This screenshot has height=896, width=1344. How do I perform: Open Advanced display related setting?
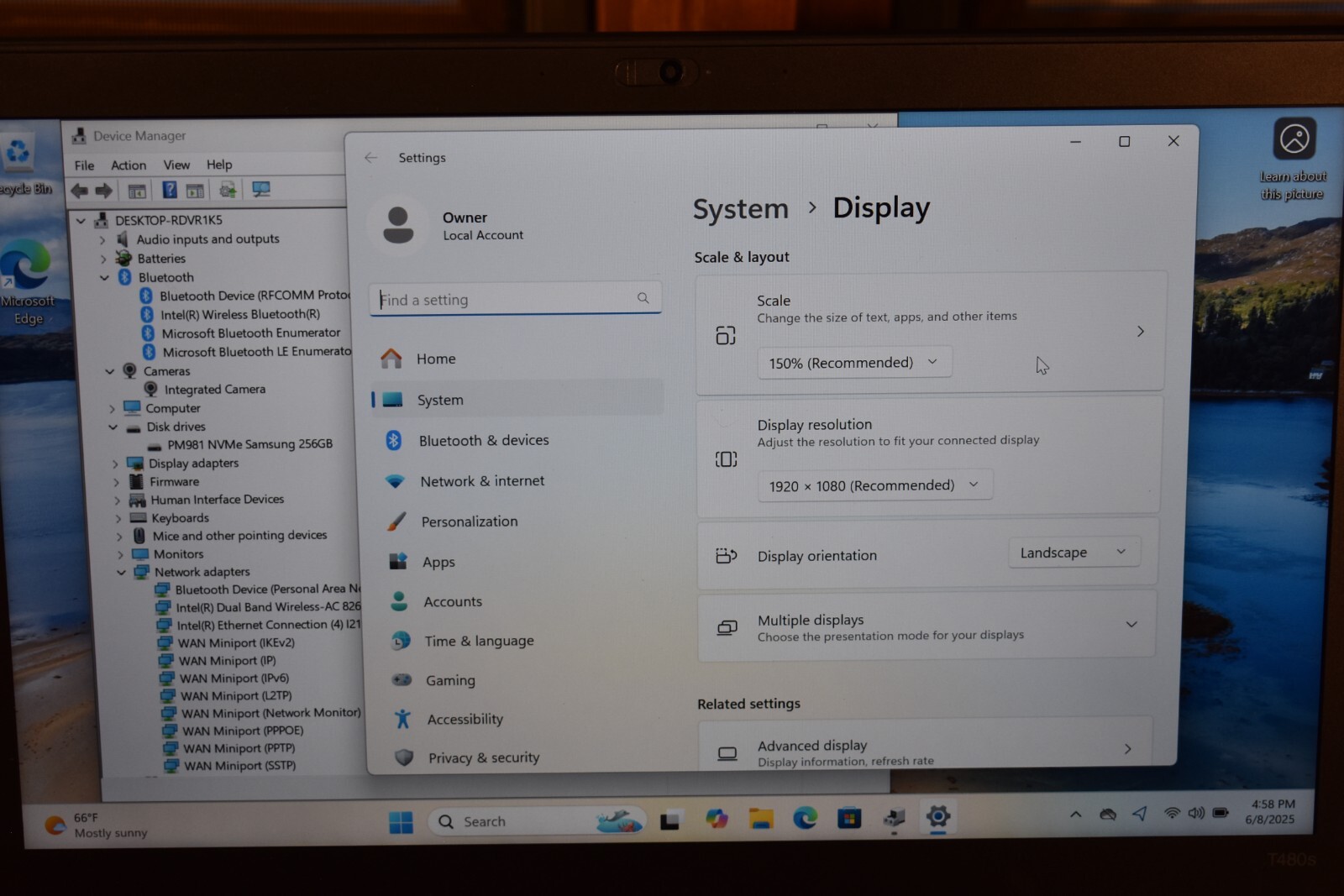tap(926, 744)
